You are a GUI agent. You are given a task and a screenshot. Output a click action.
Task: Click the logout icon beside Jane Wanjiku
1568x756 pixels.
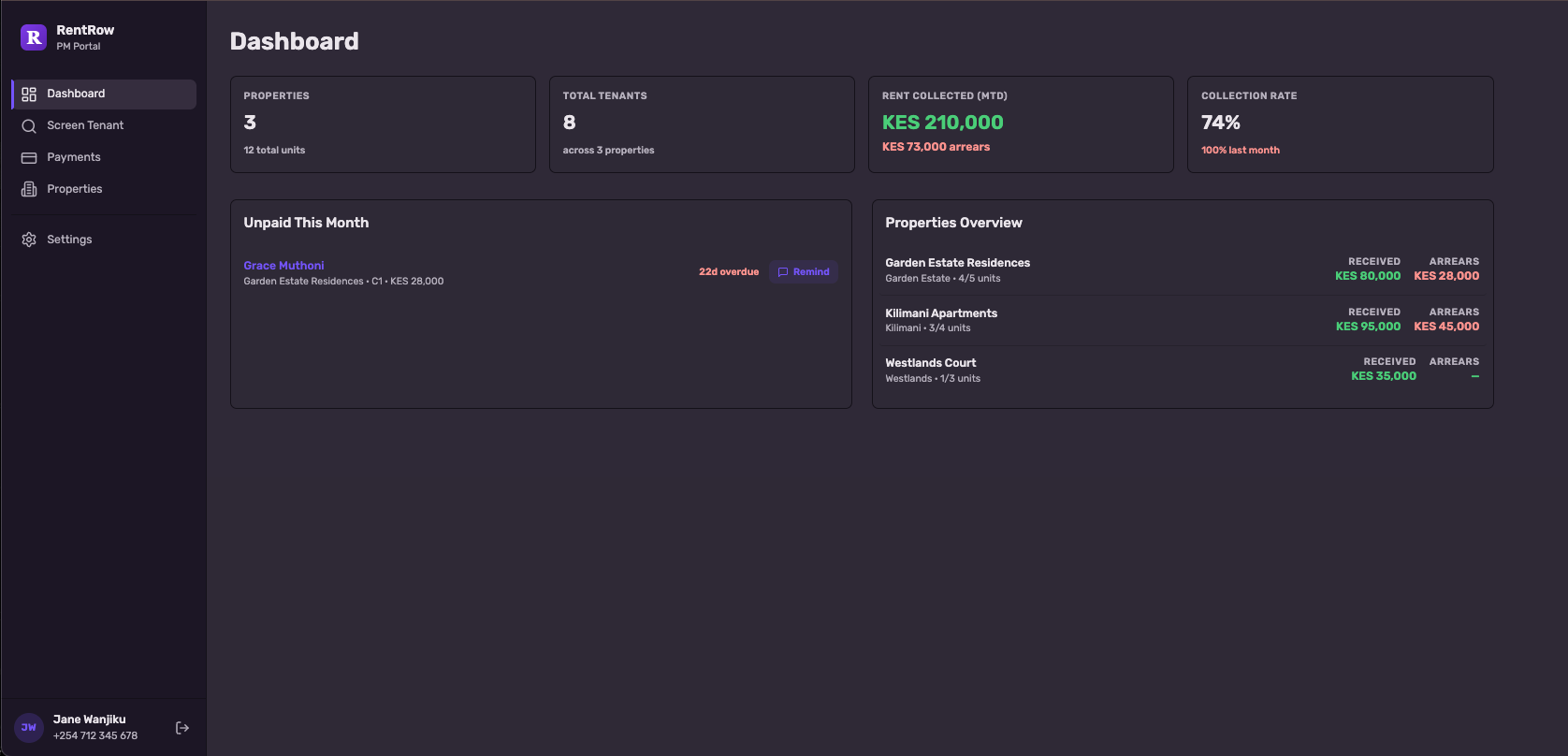[x=182, y=728]
